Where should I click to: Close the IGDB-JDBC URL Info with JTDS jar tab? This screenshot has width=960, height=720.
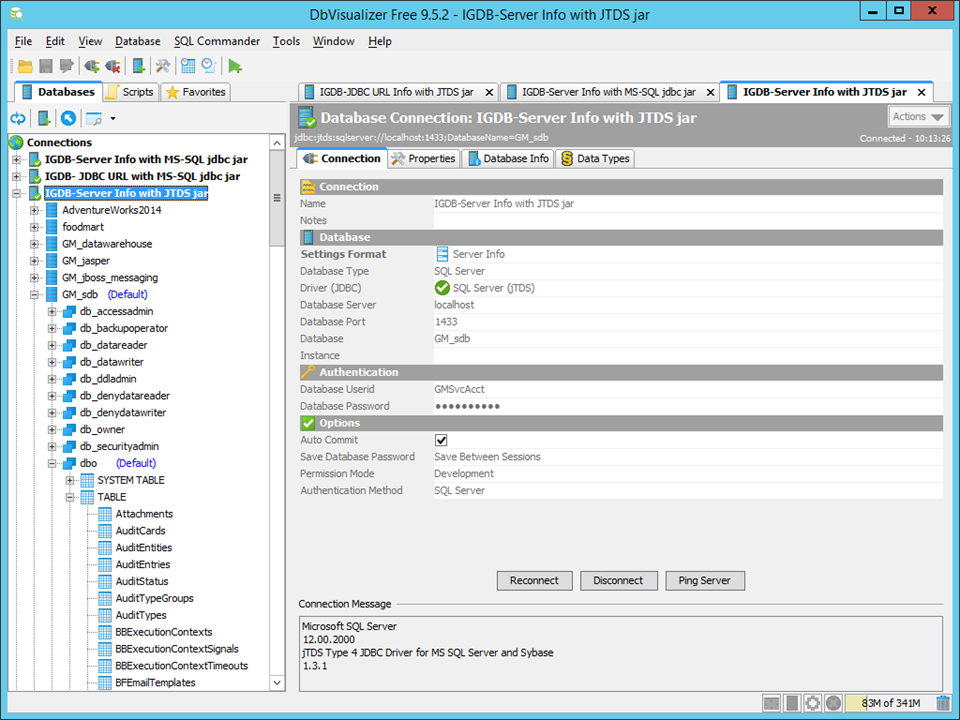[489, 92]
